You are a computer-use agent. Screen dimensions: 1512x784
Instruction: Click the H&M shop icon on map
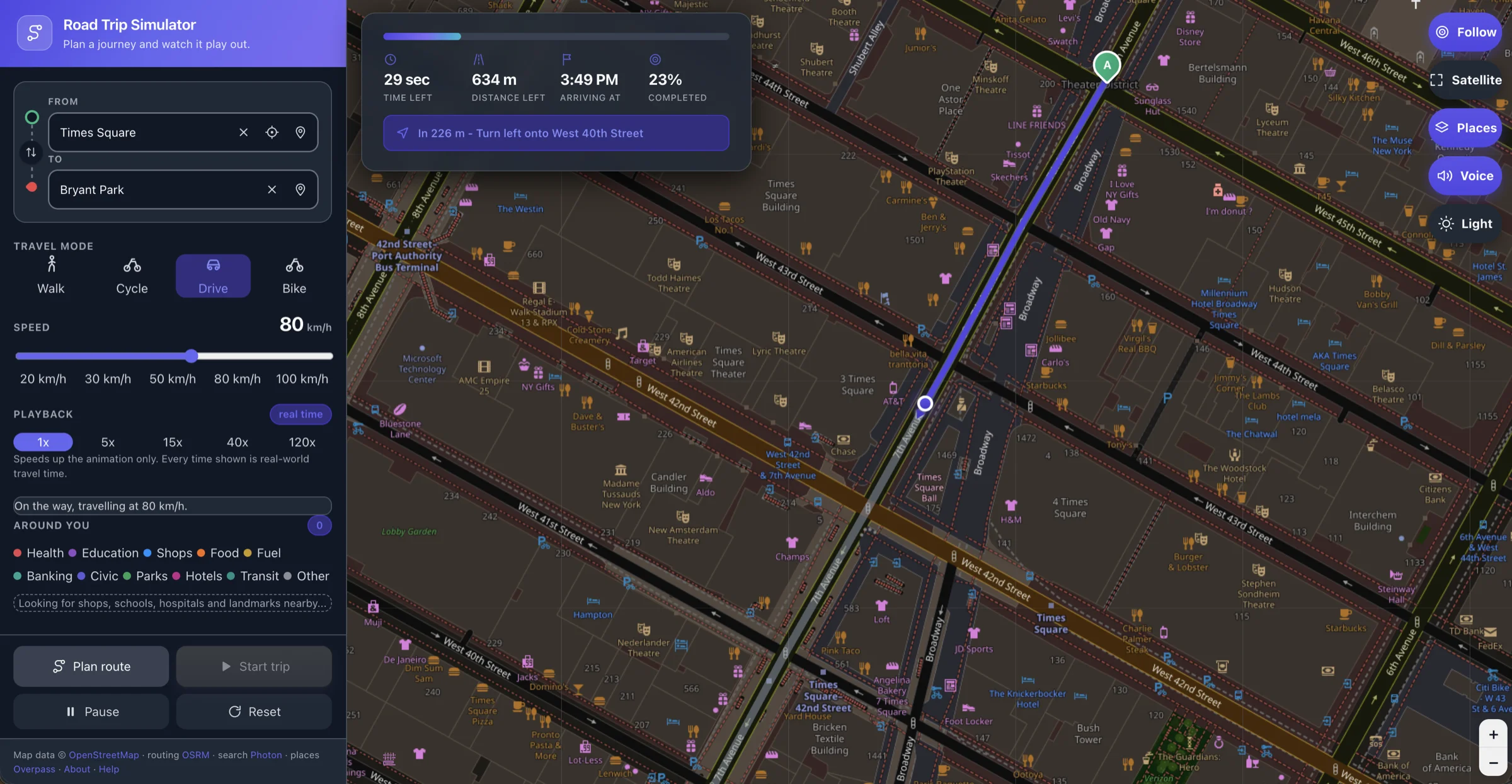tap(1011, 506)
